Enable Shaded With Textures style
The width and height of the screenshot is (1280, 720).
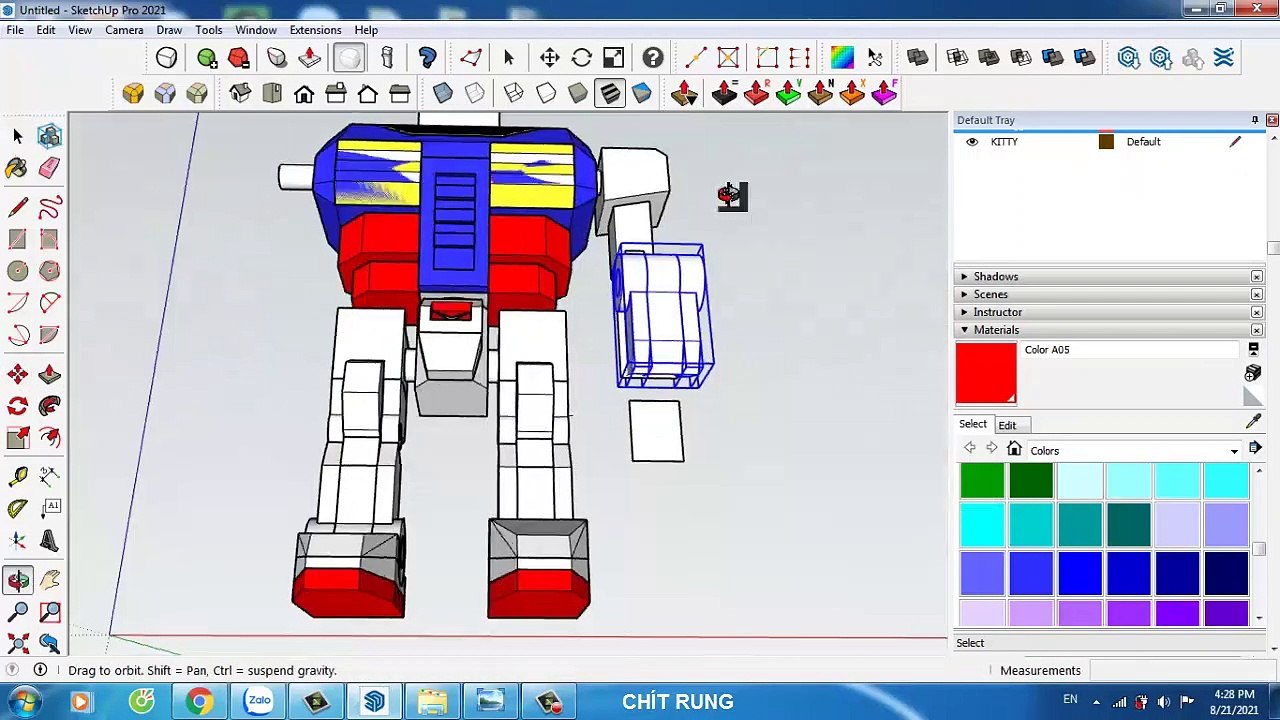click(610, 94)
